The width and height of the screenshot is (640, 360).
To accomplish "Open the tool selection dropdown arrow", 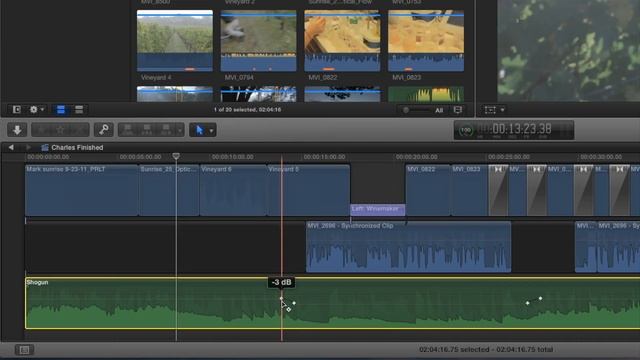I will point(211,131).
